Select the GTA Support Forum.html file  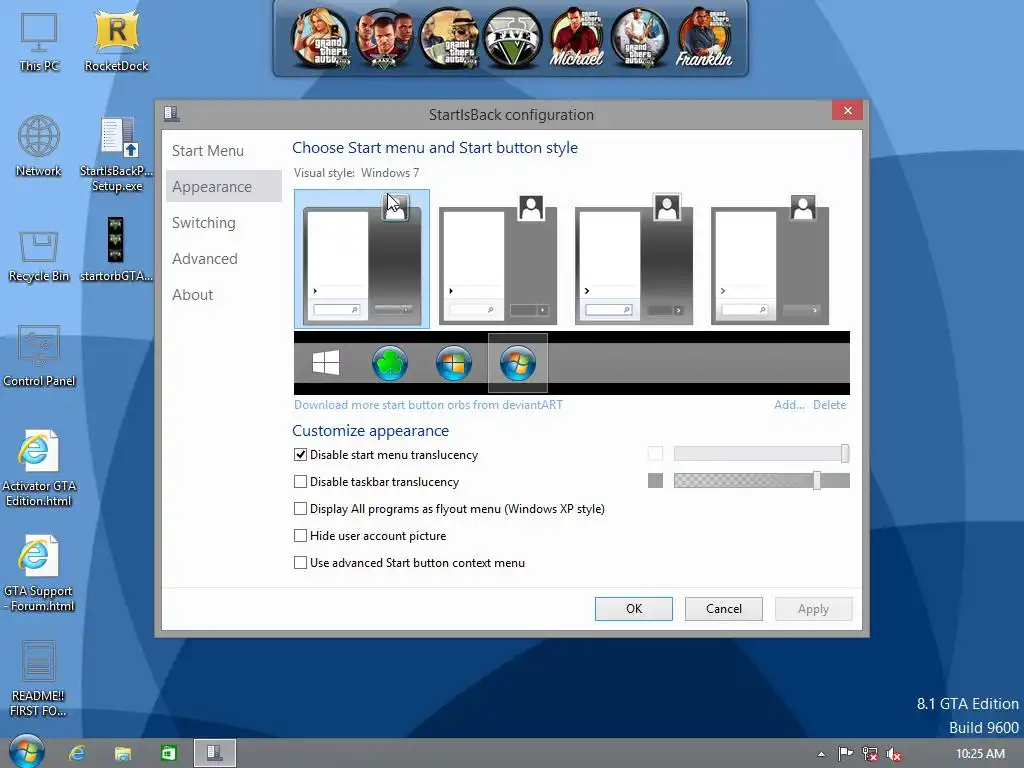pyautogui.click(x=39, y=573)
